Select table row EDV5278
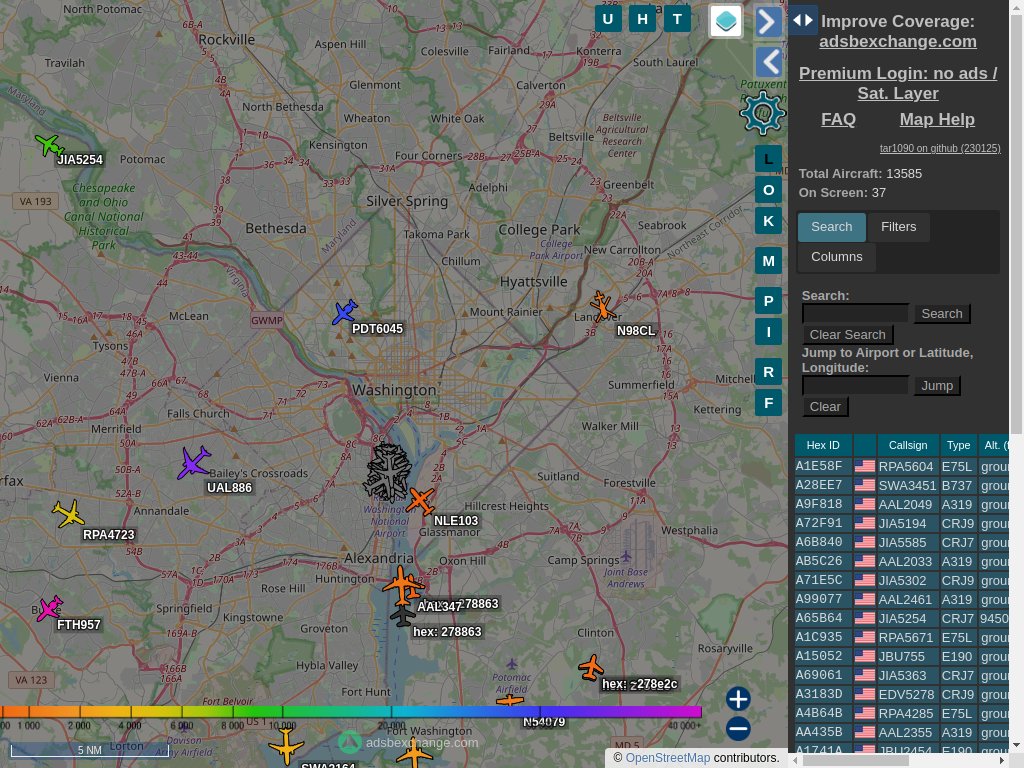The width and height of the screenshot is (1024, 768). (902, 694)
